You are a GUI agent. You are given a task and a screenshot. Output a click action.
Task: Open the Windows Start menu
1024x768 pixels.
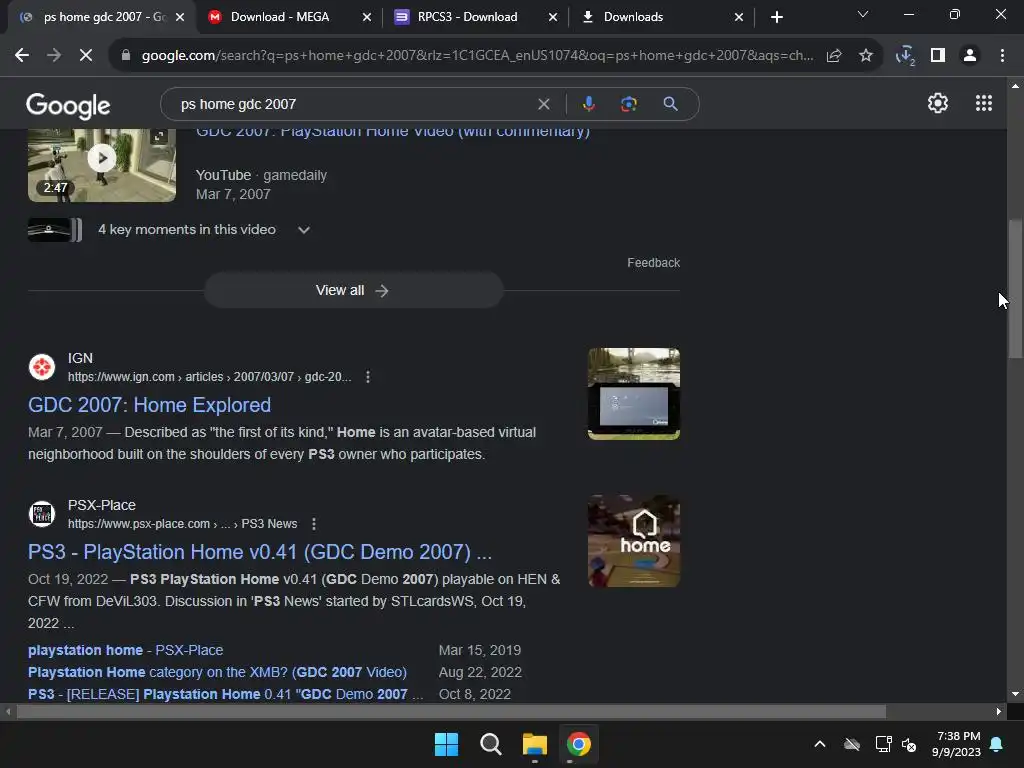(x=446, y=744)
